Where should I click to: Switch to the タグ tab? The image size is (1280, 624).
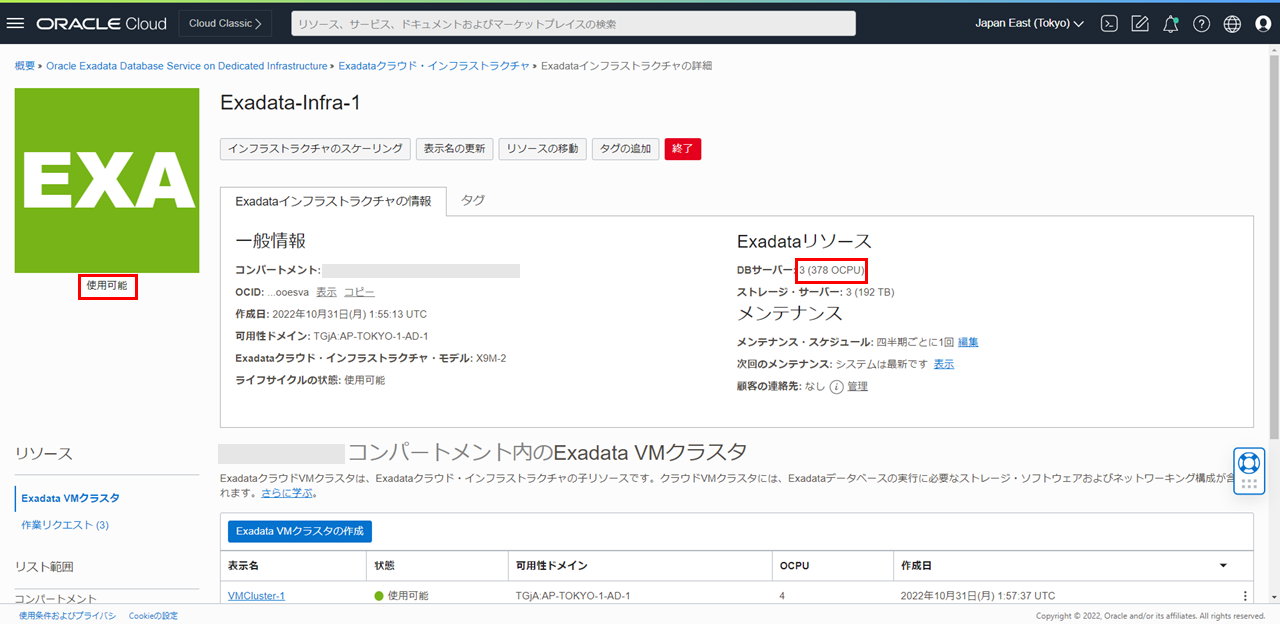473,201
